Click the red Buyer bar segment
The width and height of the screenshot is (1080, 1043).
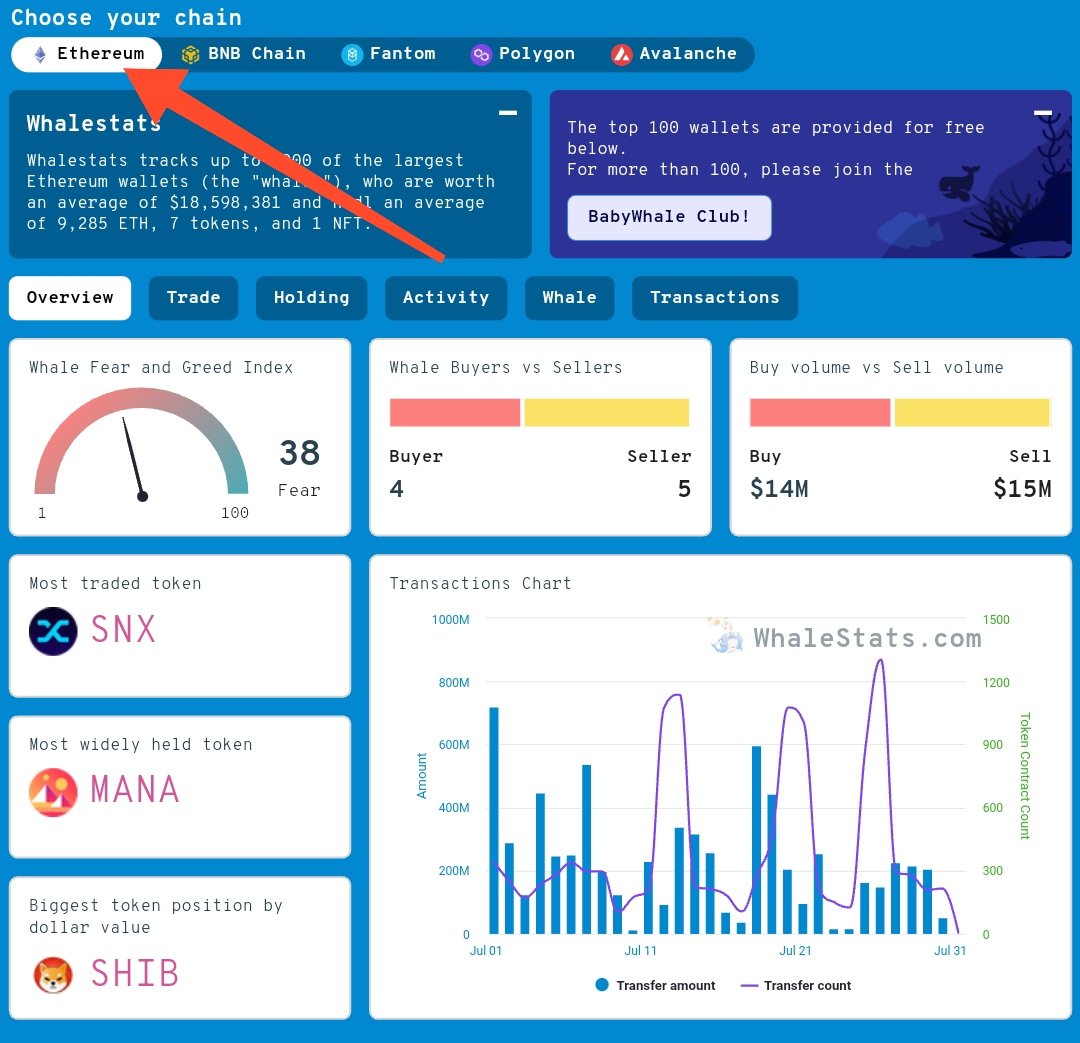coord(455,413)
